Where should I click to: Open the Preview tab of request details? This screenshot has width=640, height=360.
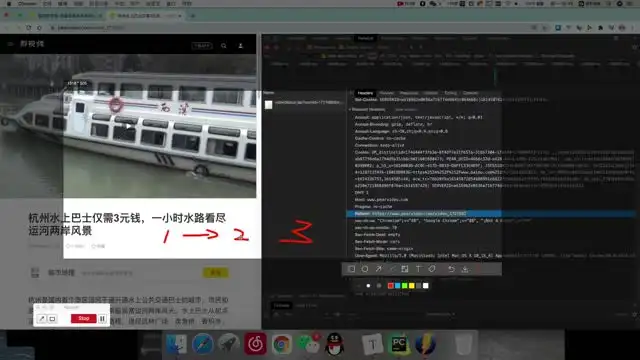click(x=387, y=93)
